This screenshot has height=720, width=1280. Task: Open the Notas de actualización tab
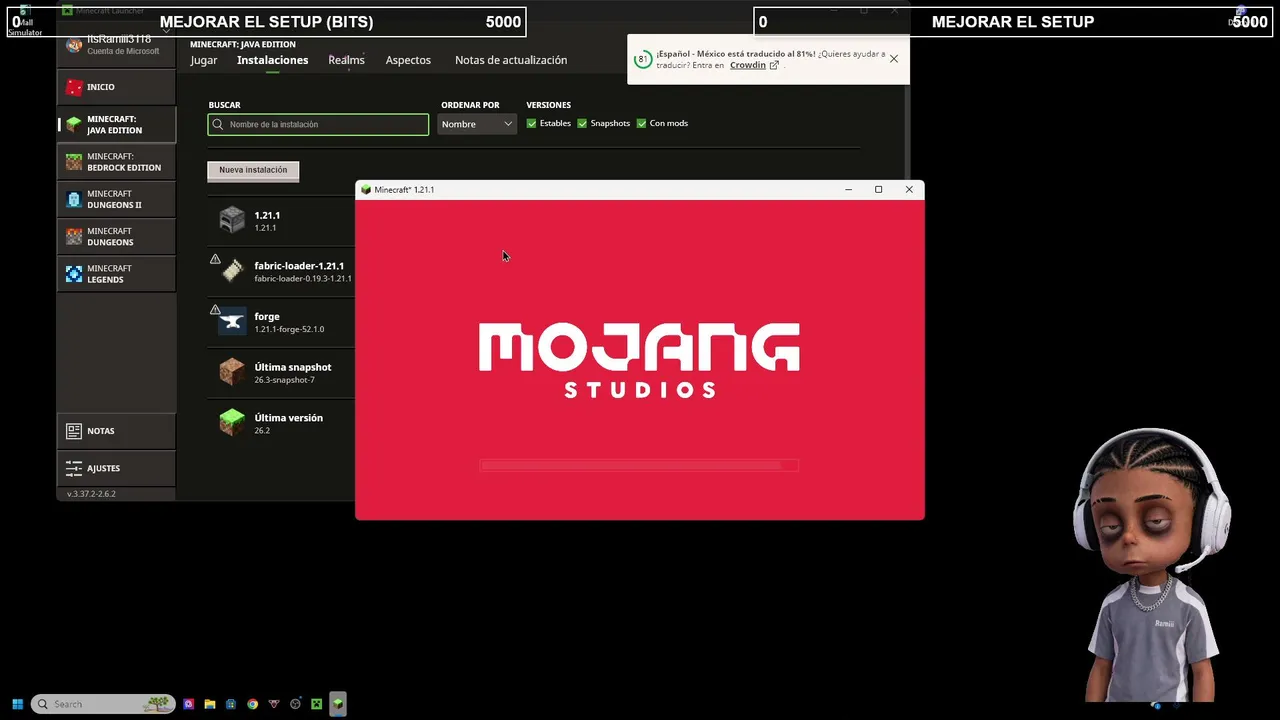click(x=511, y=60)
